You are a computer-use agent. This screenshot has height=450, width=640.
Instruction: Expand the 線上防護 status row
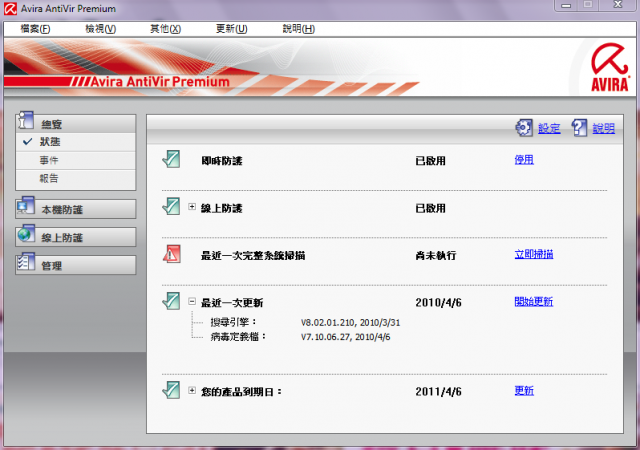click(192, 207)
